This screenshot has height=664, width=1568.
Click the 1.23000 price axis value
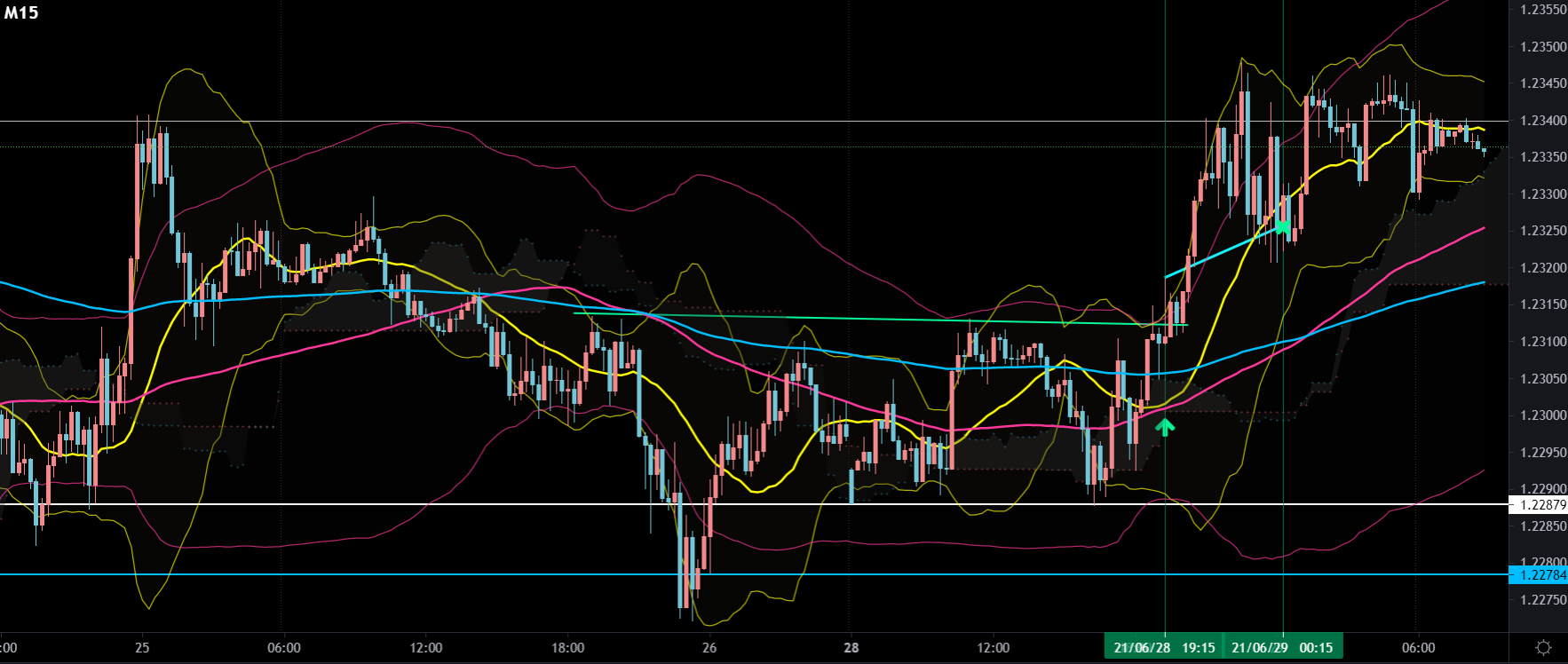pos(1542,415)
